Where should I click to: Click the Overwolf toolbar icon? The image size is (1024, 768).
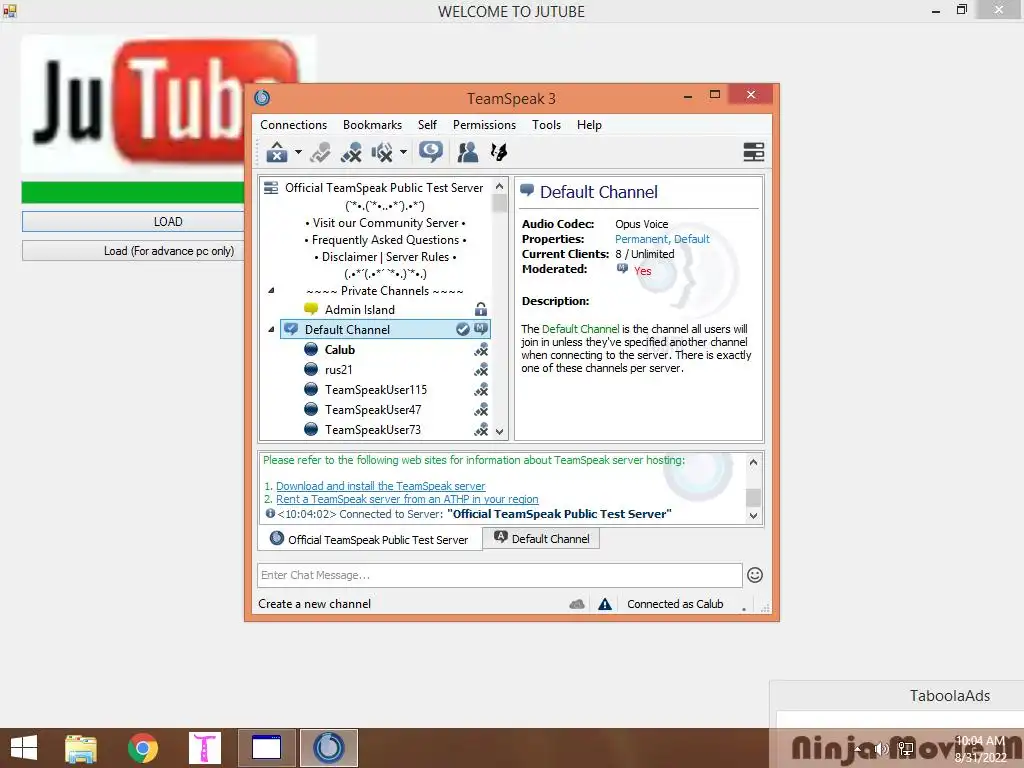coord(499,152)
